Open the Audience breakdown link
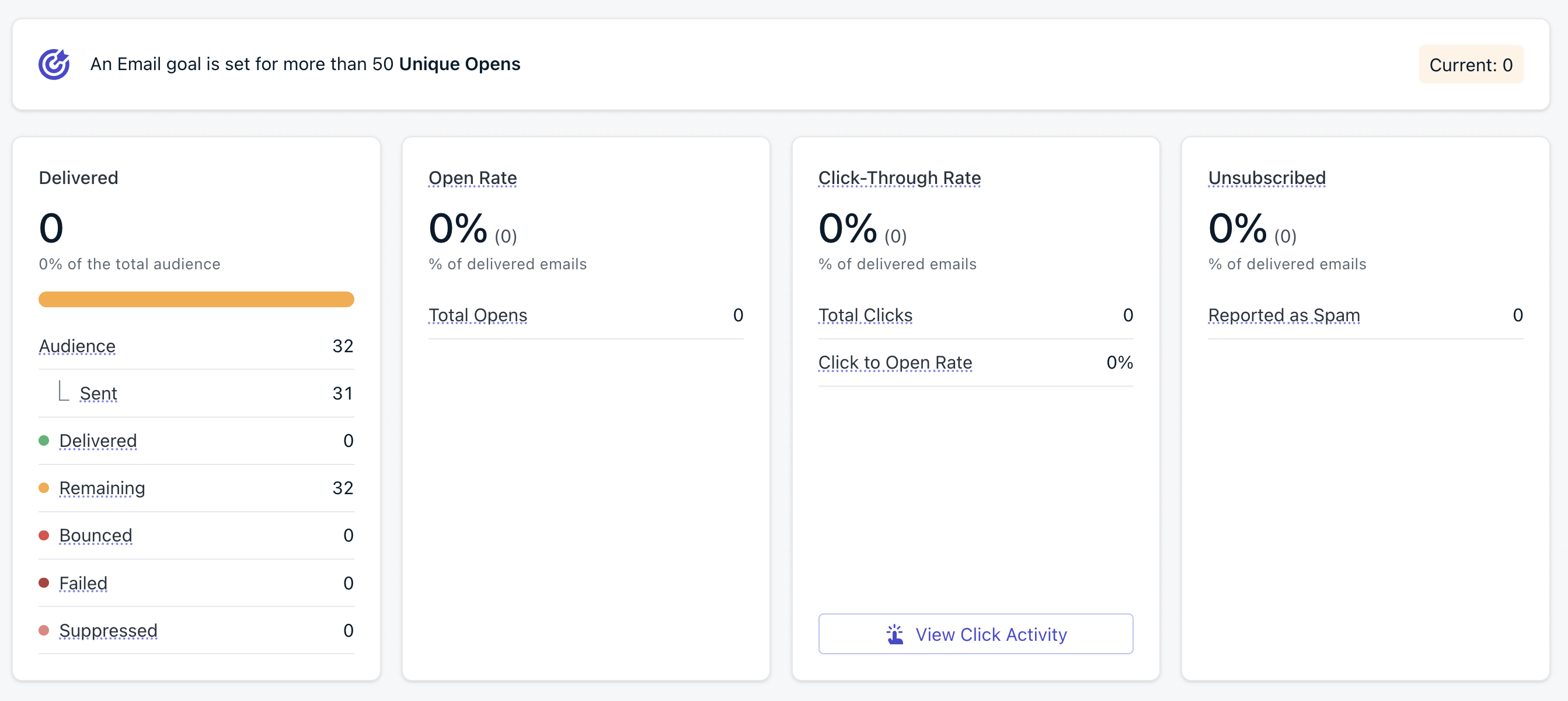 (x=76, y=345)
